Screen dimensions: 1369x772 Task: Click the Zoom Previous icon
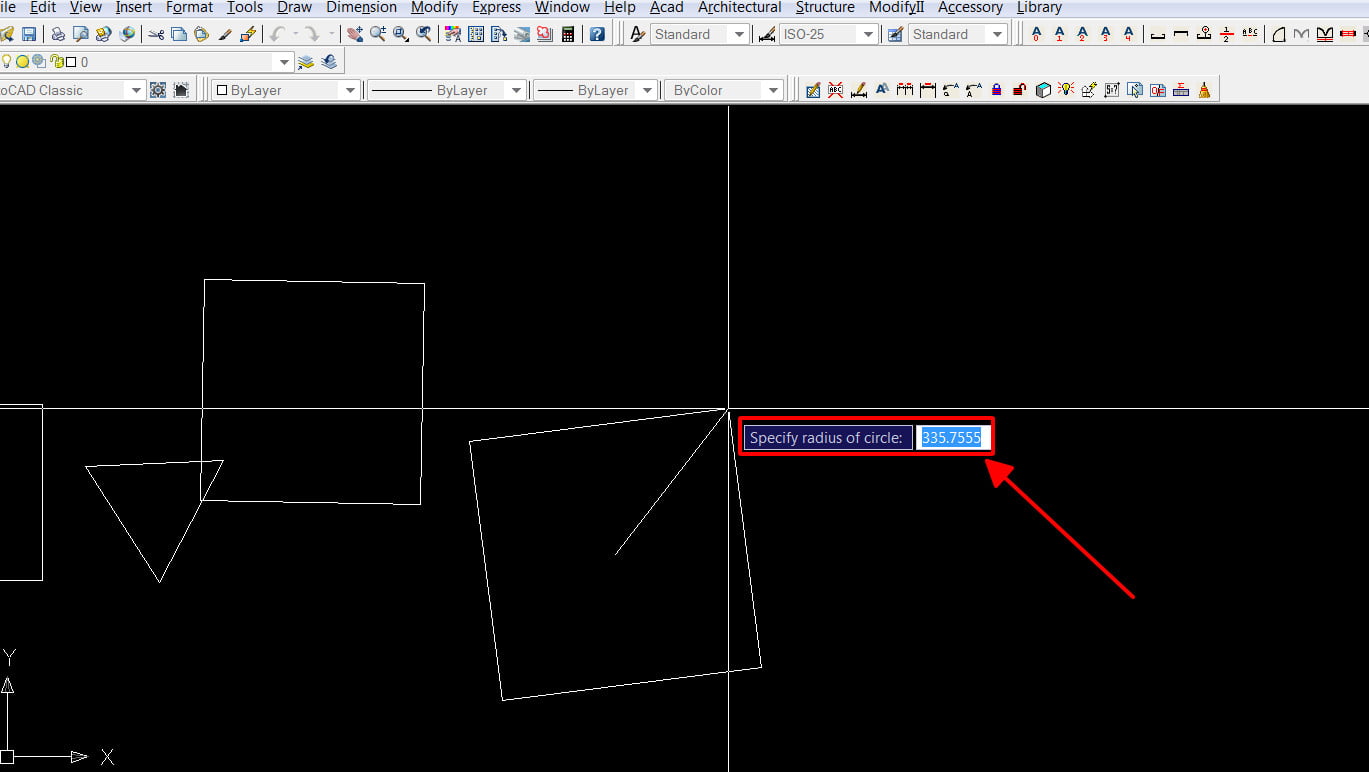pos(424,34)
